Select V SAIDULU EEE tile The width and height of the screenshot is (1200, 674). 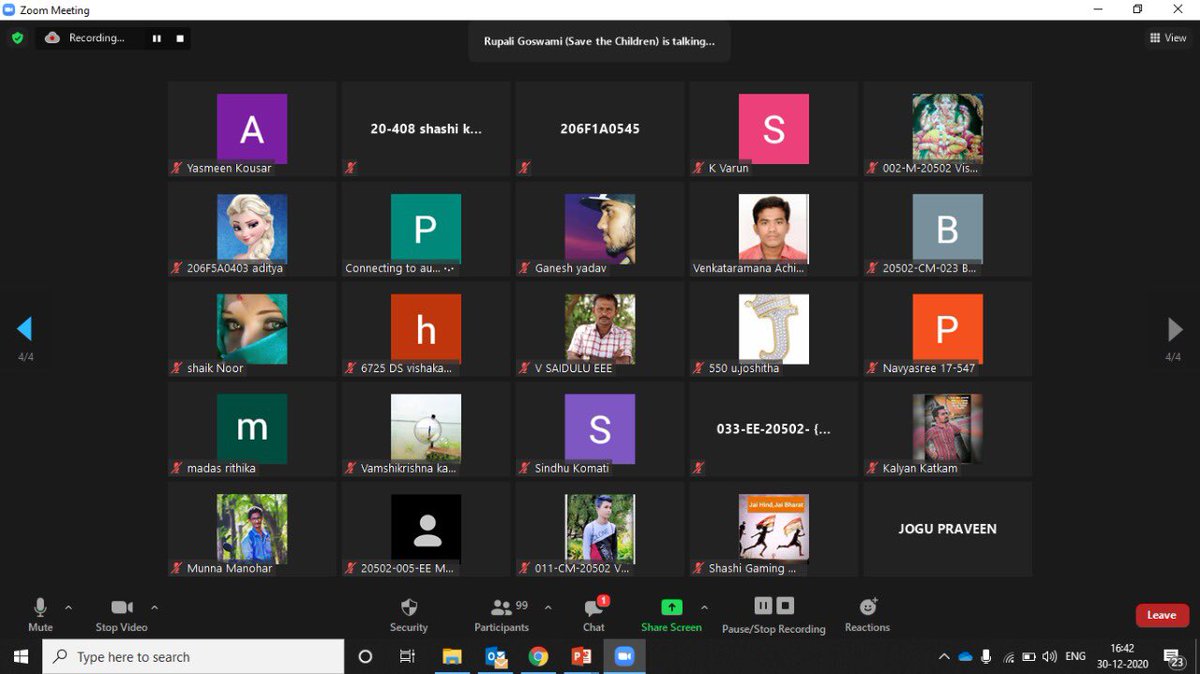click(600, 329)
